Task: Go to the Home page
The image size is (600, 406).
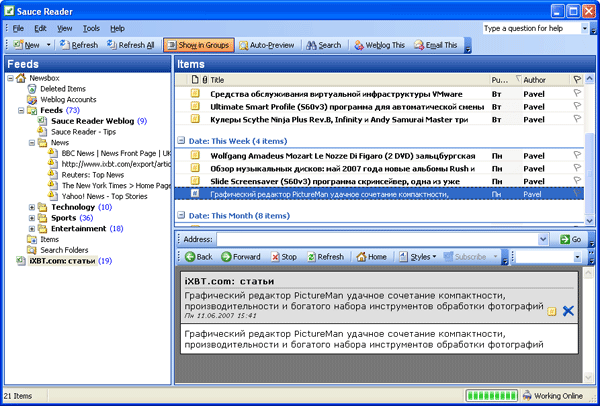Action: (371, 257)
